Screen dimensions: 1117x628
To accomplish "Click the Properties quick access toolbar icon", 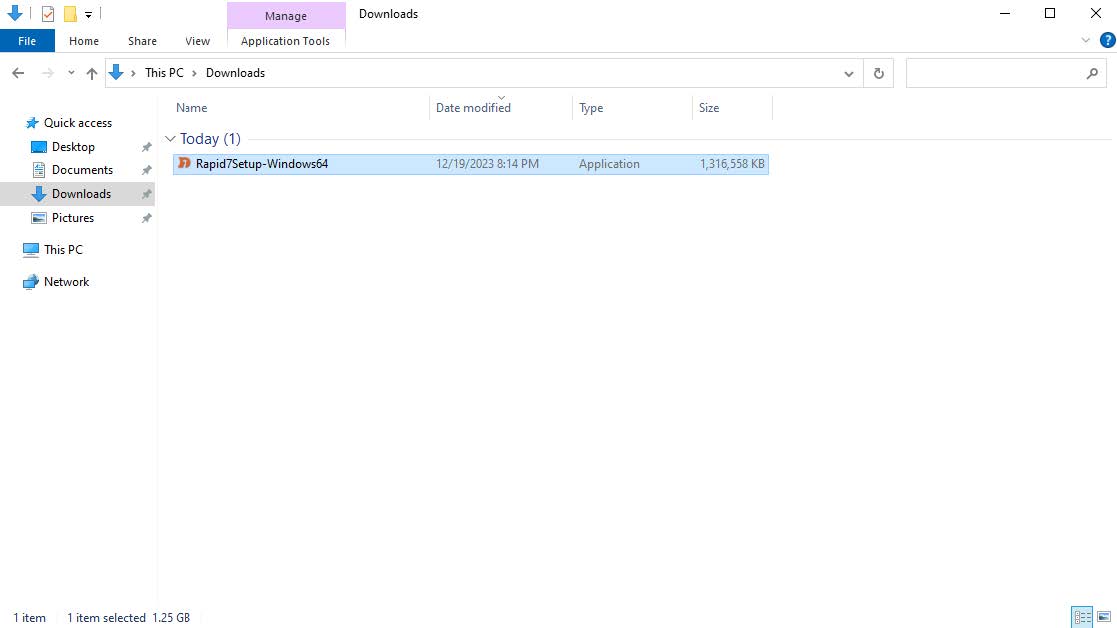I will pyautogui.click(x=48, y=14).
